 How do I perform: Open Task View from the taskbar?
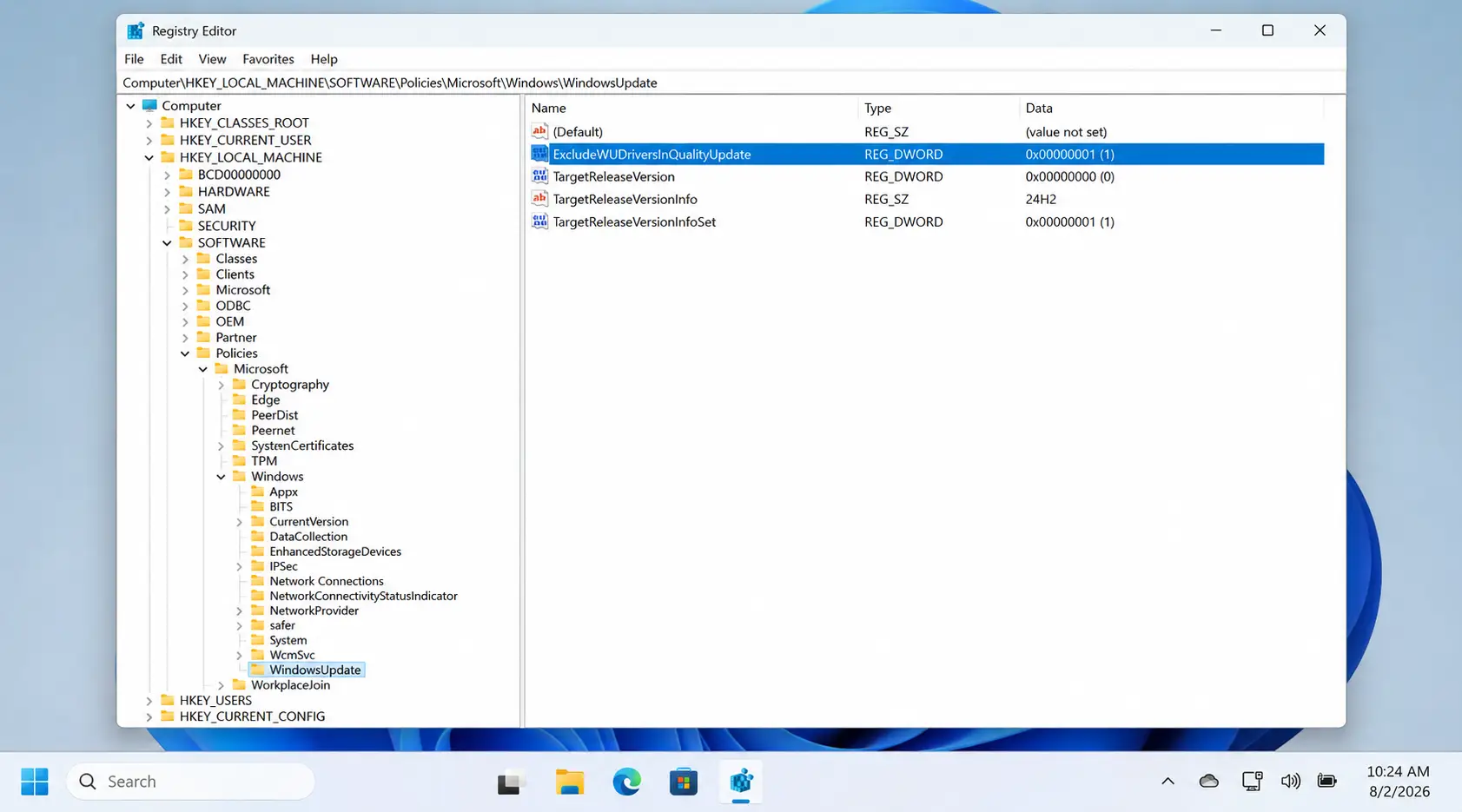click(x=512, y=782)
